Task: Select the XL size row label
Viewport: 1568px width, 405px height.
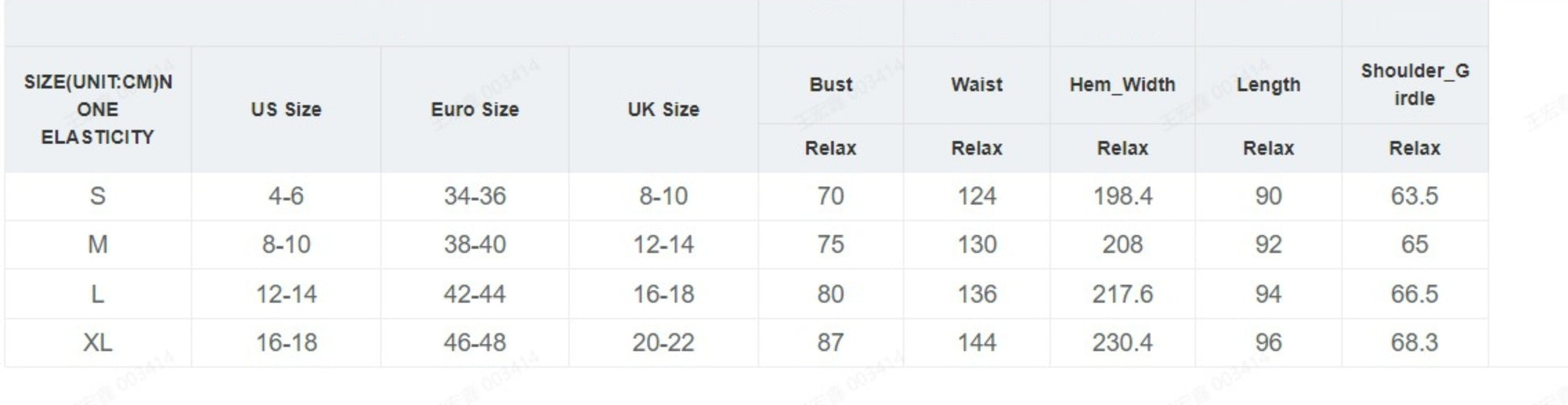Action: [x=97, y=343]
